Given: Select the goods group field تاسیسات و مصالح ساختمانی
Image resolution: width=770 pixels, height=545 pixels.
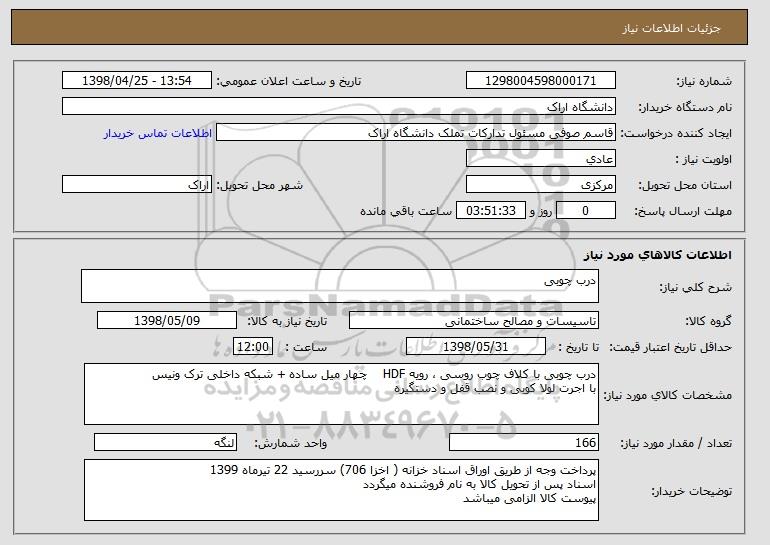Looking at the screenshot, I should point(474,321).
